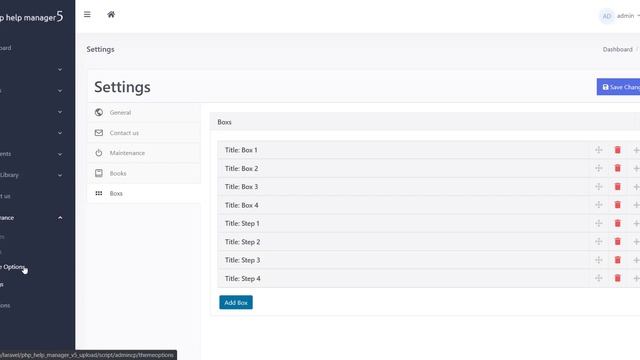Click the move handle for Box 2
The image size is (640, 360).
pos(599,168)
